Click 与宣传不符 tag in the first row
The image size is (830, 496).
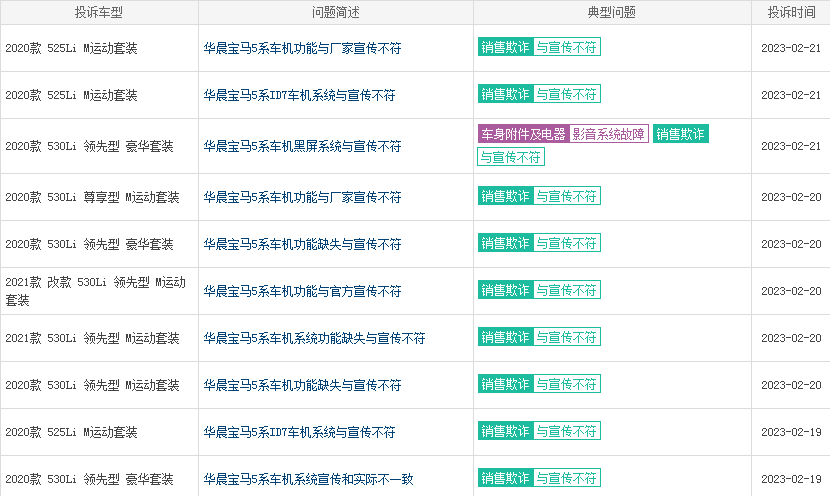tap(566, 47)
